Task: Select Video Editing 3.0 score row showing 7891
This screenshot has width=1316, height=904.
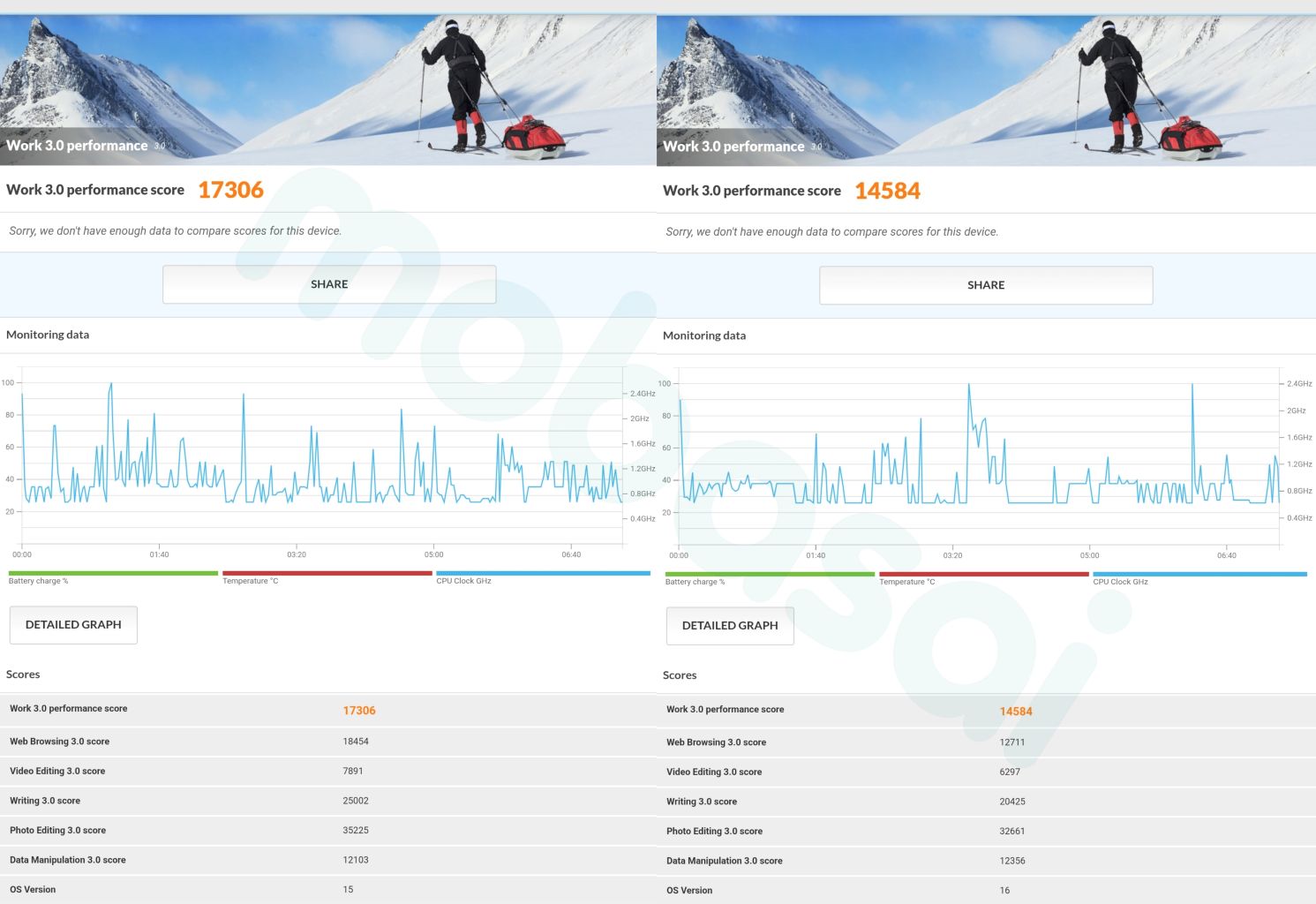Action: pos(327,772)
